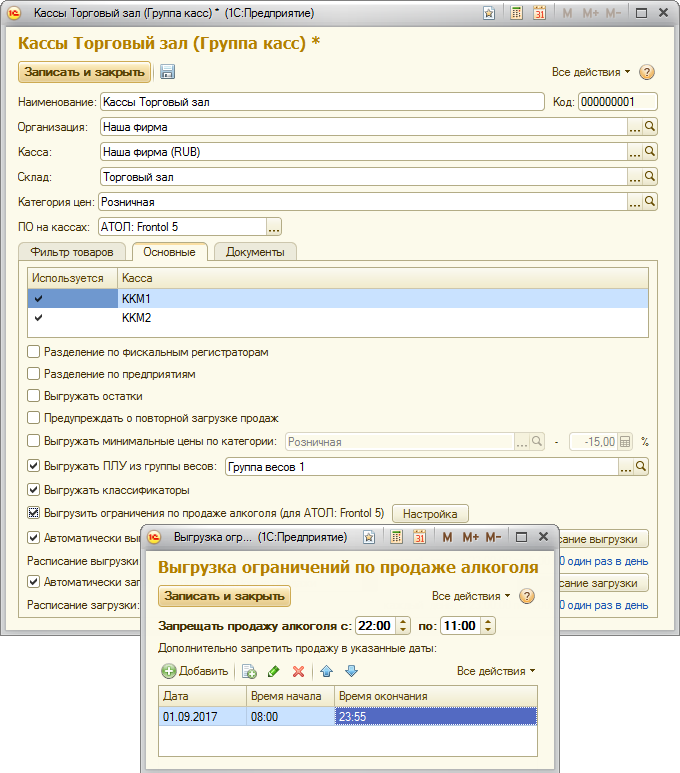Uncheck Выгружать ПЛУ из группы весов
The width and height of the screenshot is (680, 773).
[x=34, y=466]
